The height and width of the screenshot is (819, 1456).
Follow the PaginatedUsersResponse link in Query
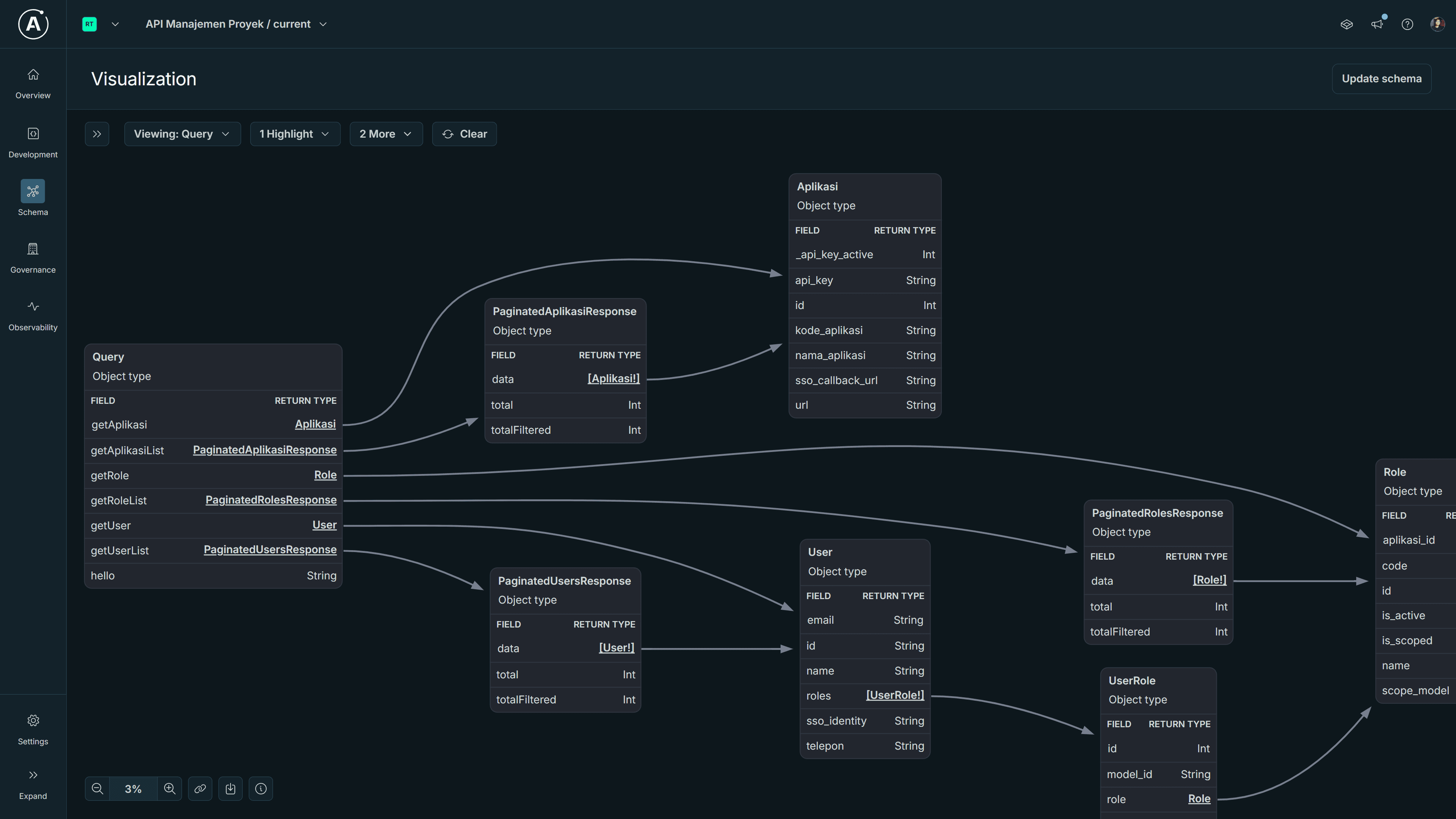click(x=270, y=550)
